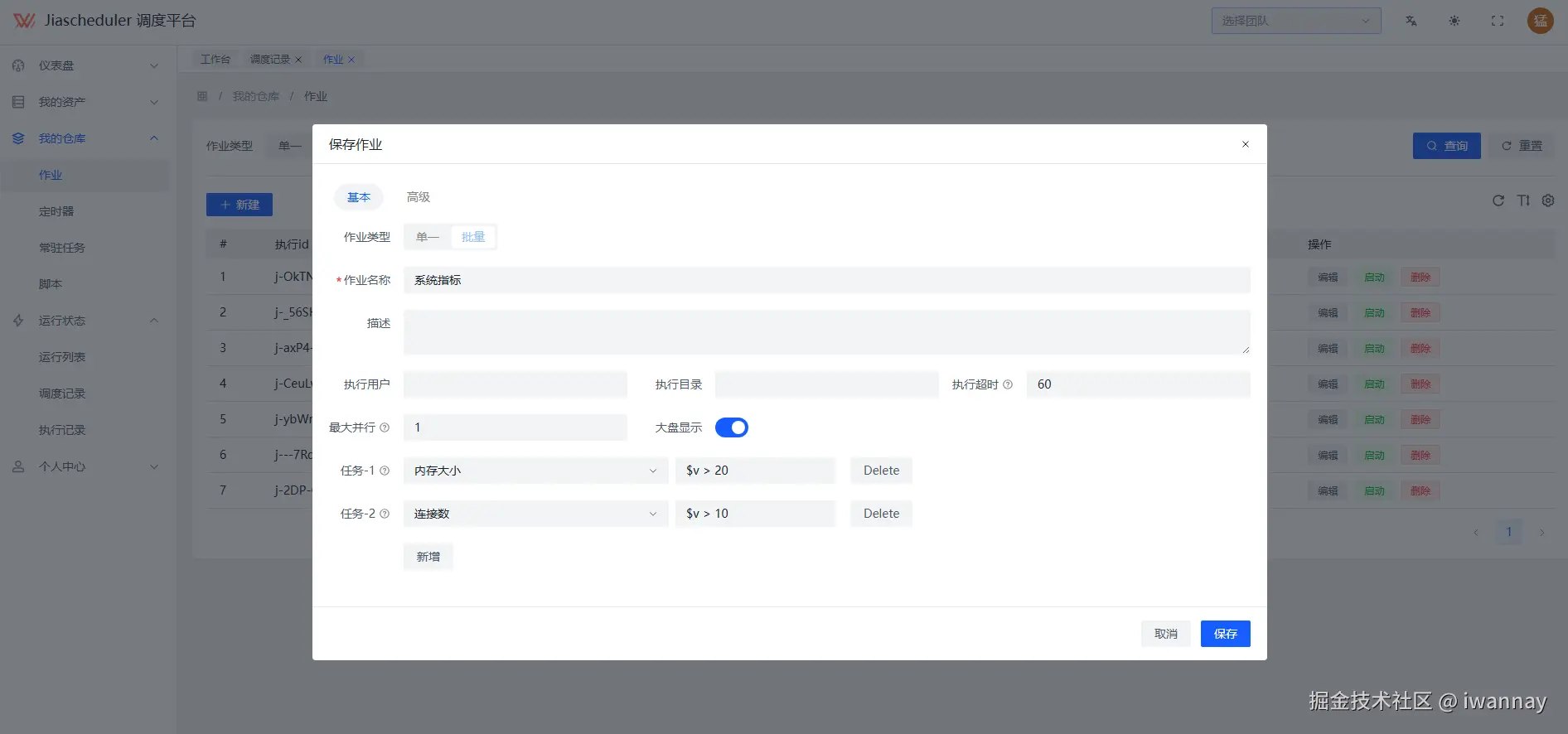Click the language translate icon
1568x734 pixels.
(x=1411, y=21)
